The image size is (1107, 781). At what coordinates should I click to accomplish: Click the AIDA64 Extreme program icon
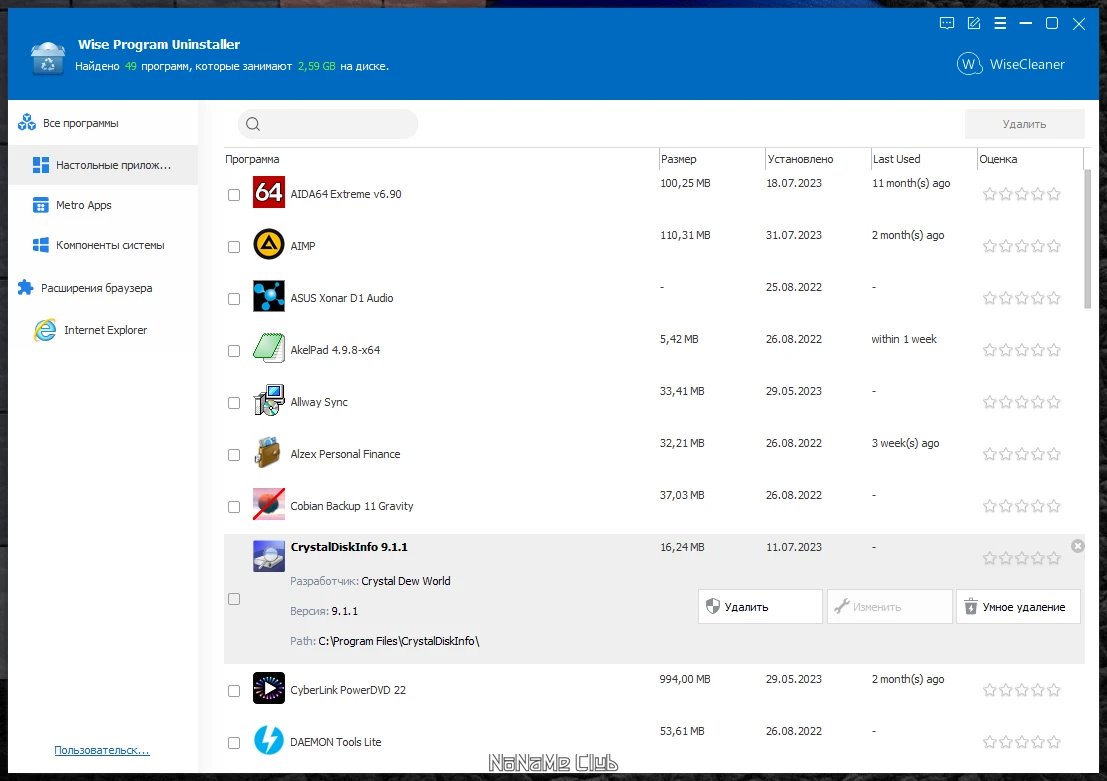(x=269, y=193)
